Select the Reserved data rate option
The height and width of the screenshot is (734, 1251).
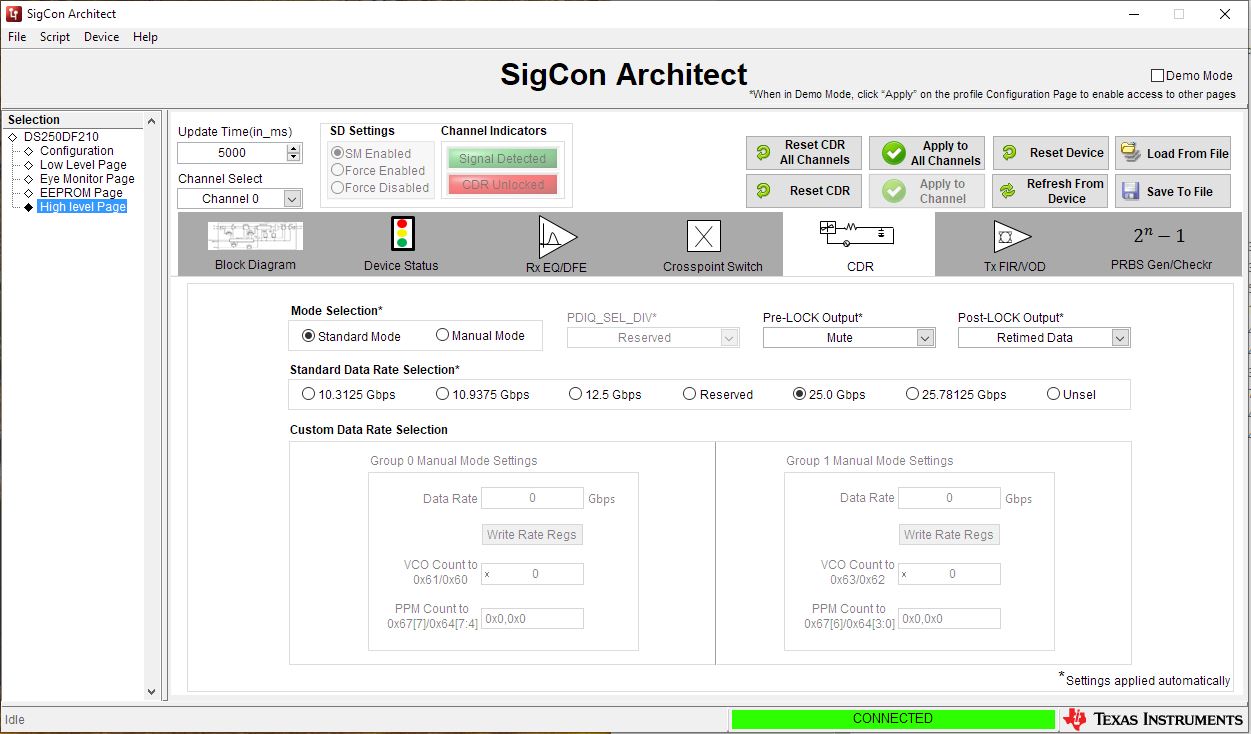click(x=689, y=394)
